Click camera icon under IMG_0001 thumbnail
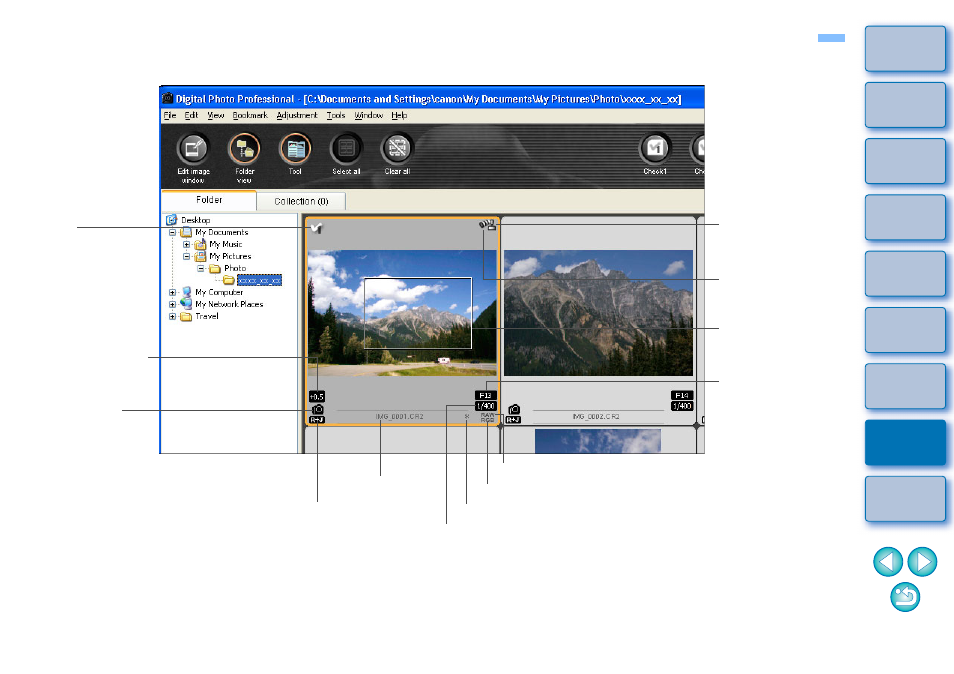 click(317, 410)
